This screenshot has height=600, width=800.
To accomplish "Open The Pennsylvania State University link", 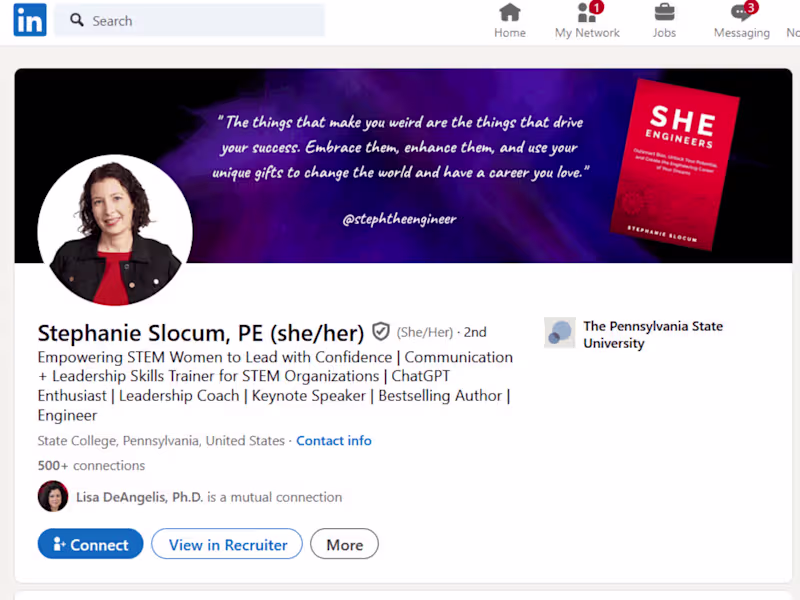I will [x=653, y=334].
